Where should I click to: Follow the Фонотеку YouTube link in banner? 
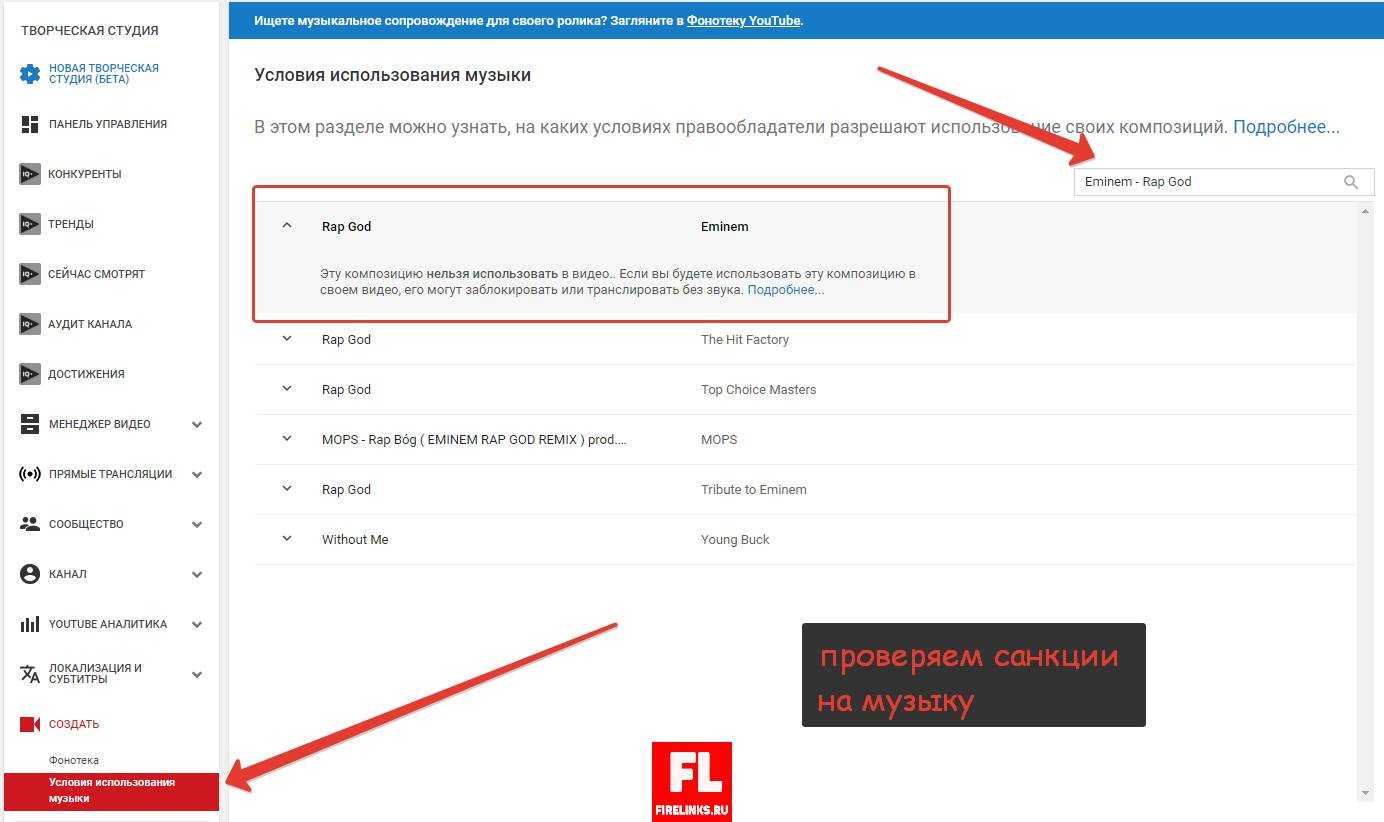[x=743, y=20]
